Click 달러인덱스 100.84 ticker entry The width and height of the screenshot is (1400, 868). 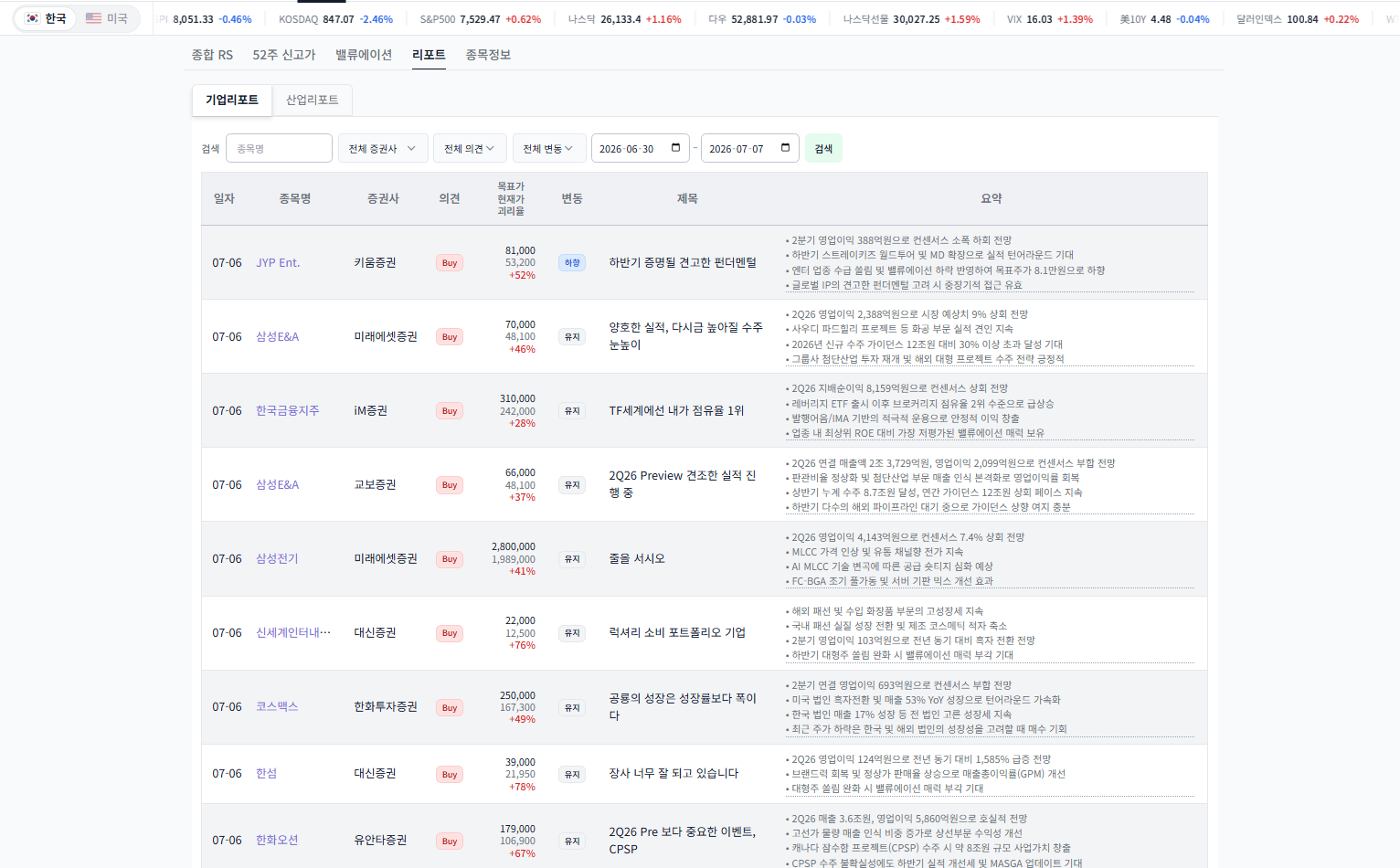point(1298,19)
